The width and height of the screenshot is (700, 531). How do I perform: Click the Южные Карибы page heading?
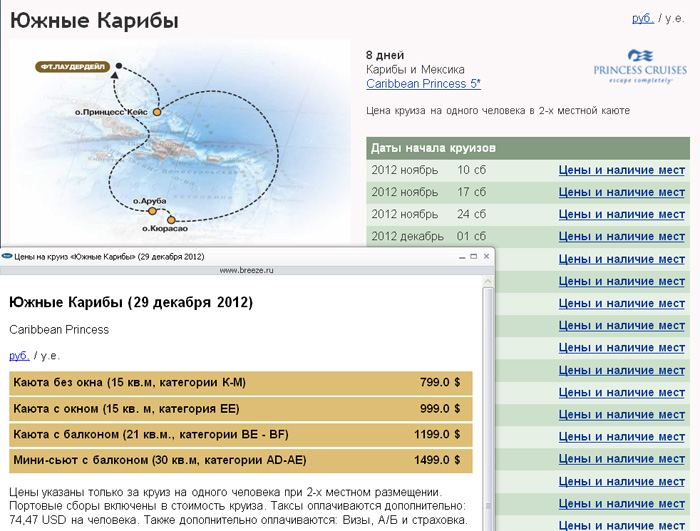[94, 21]
